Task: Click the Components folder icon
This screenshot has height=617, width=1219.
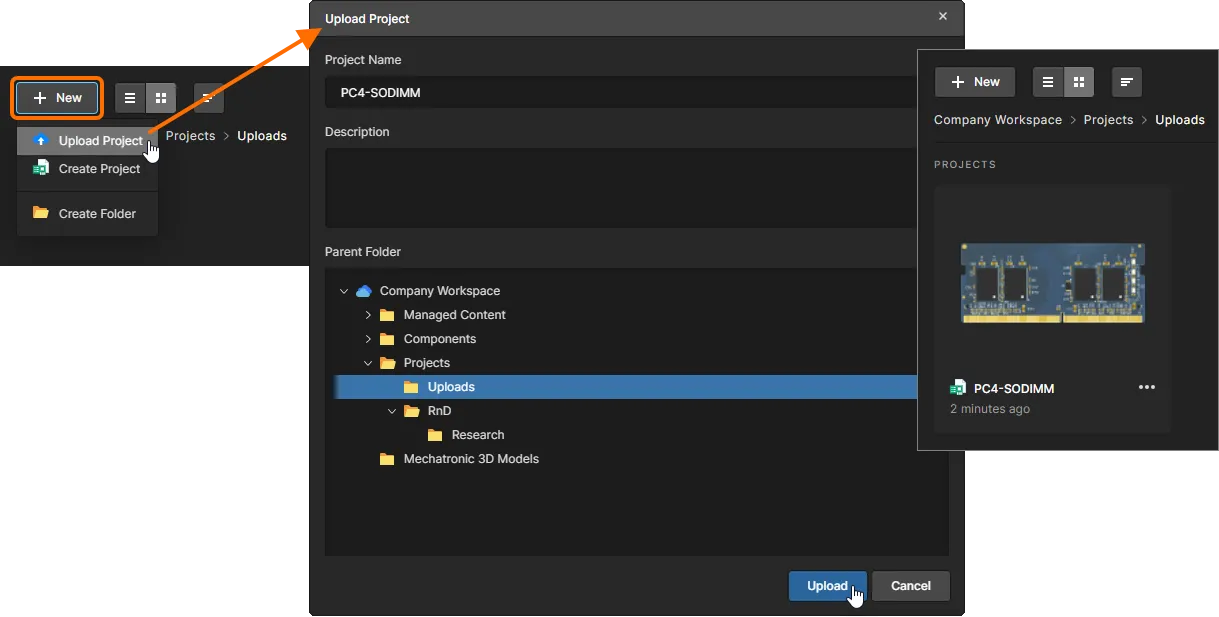Action: point(387,339)
